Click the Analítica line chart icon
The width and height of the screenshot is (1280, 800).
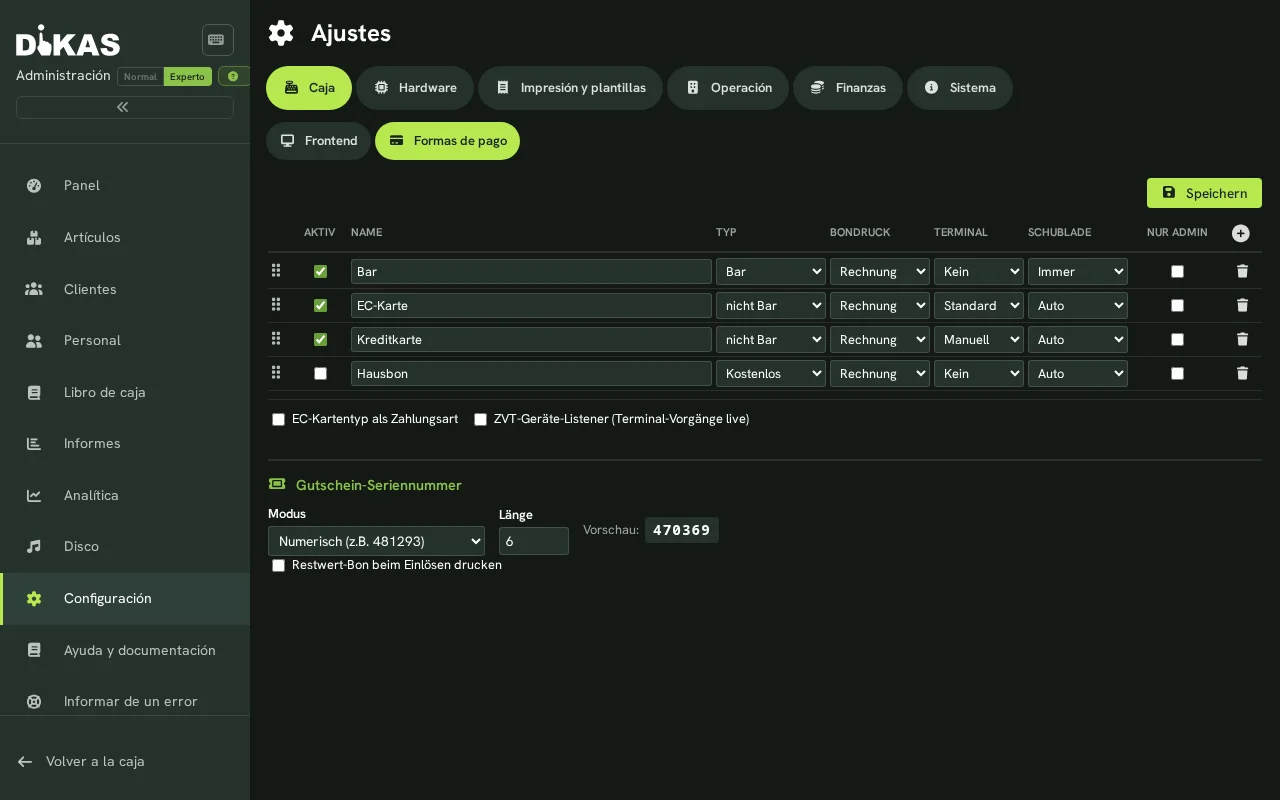(34, 495)
